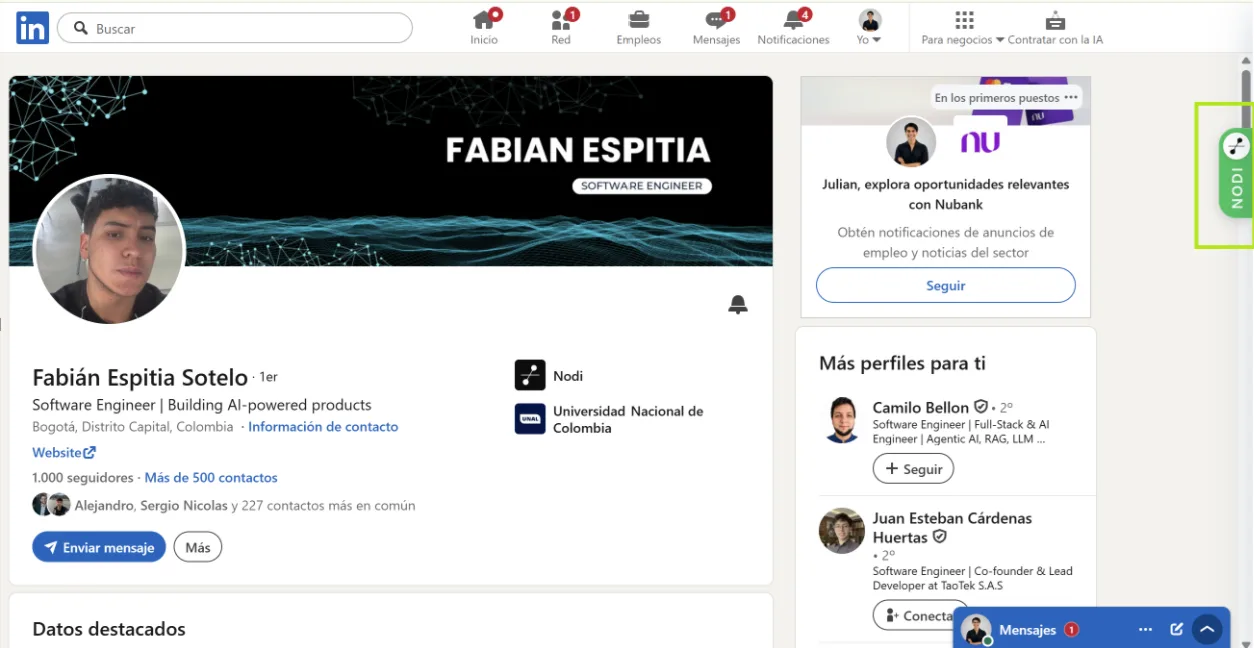This screenshot has width=1254, height=648.
Task: Open the Website external link
Action: (x=64, y=452)
